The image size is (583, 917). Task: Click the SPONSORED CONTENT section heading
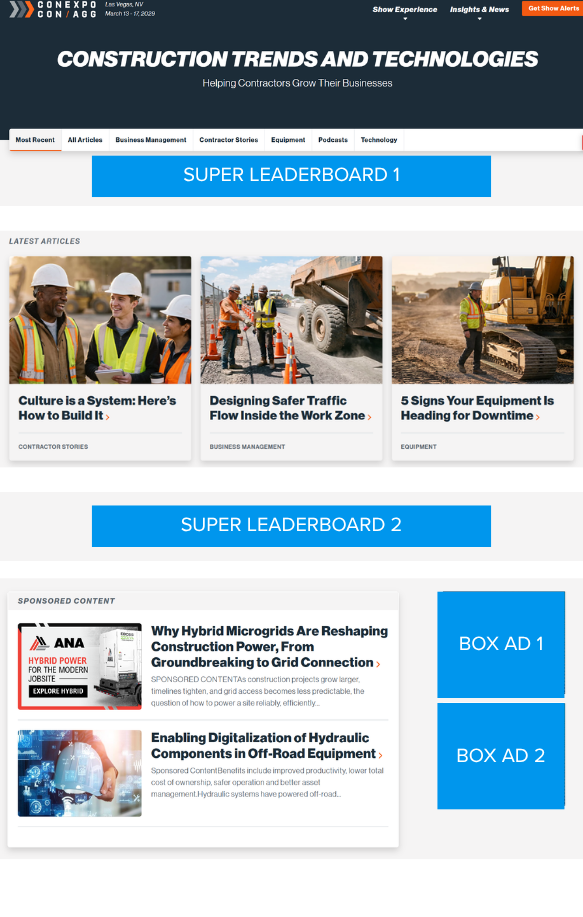tap(66, 601)
